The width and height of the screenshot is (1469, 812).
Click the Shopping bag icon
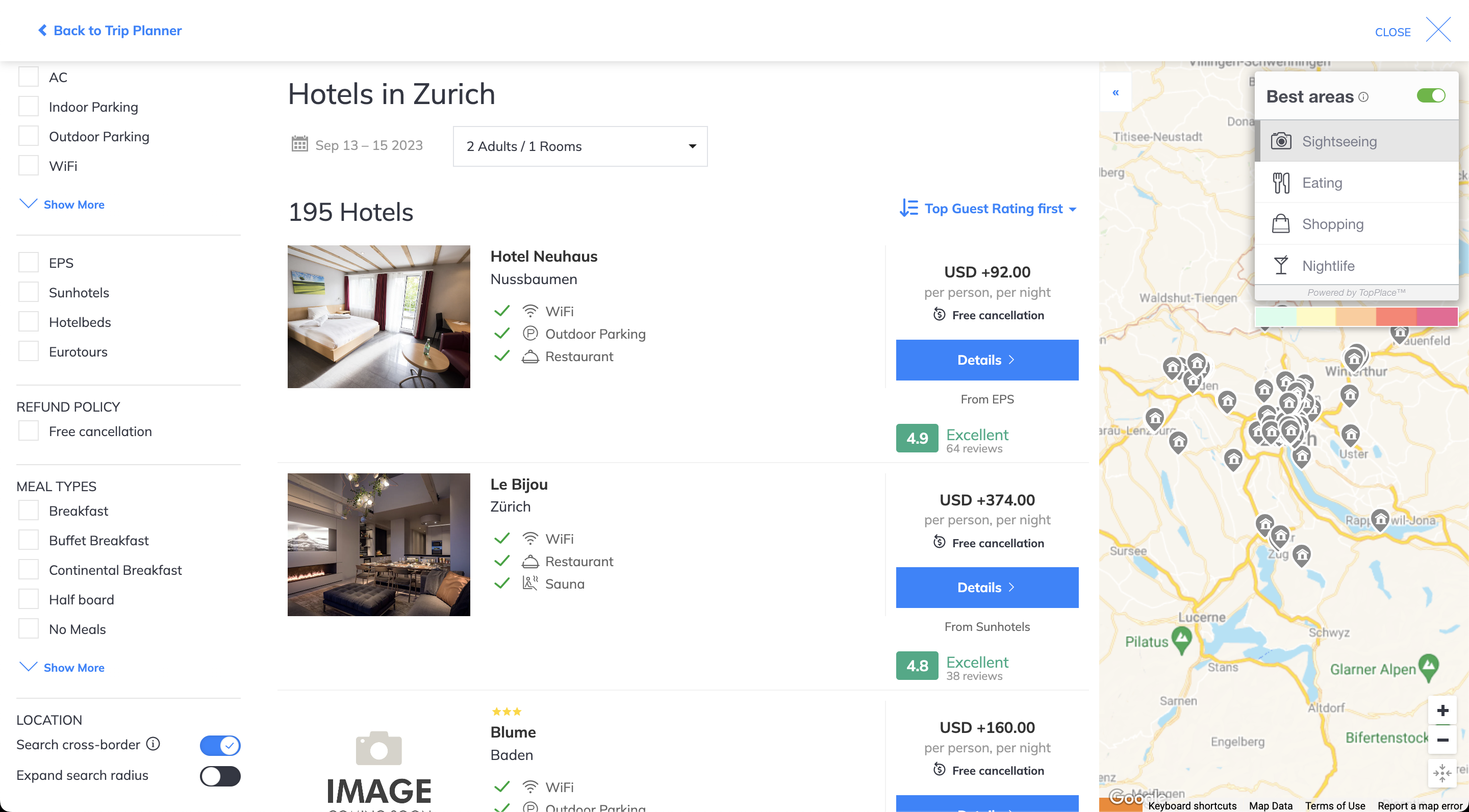click(x=1281, y=223)
